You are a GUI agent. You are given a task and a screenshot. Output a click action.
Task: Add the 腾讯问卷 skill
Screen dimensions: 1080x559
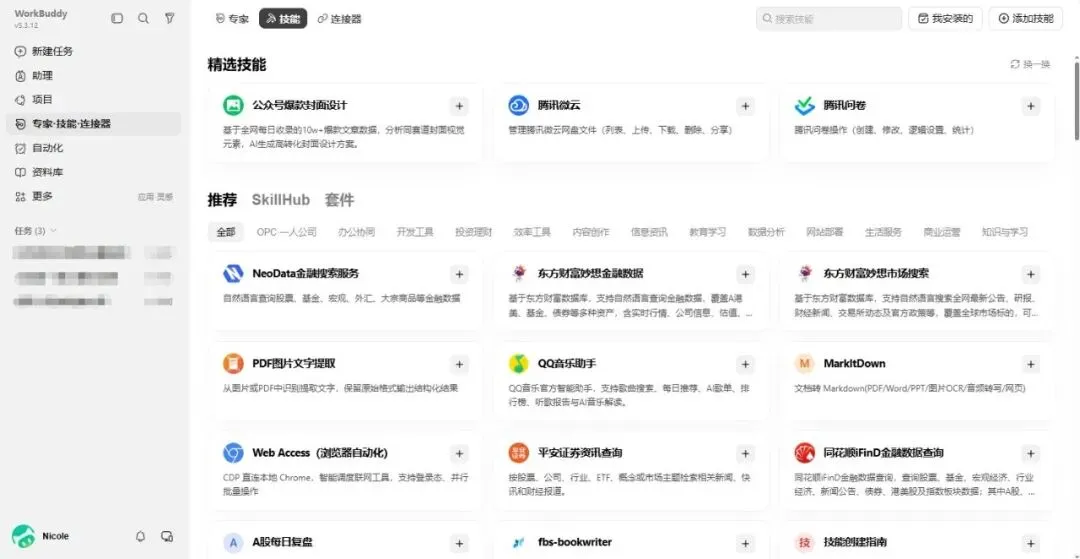1030,106
